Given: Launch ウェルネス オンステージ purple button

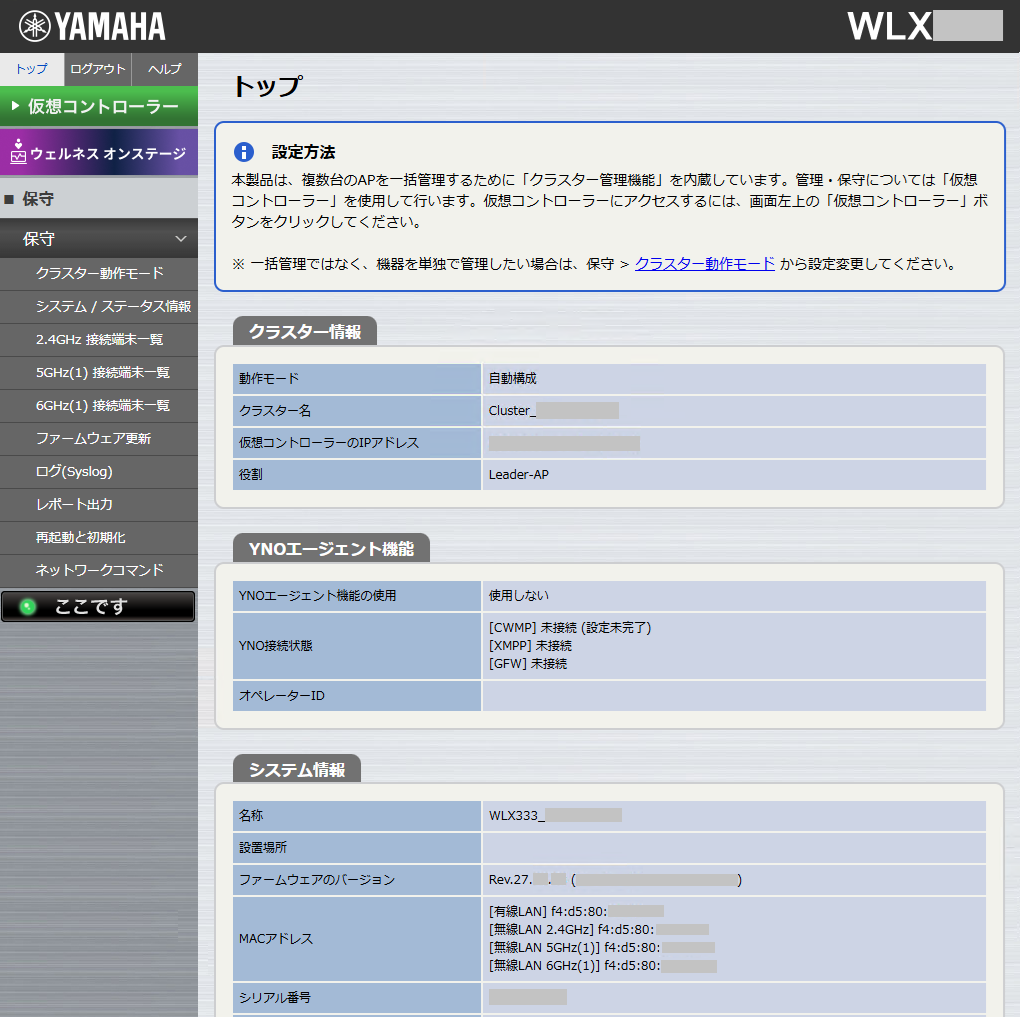Looking at the screenshot, I should point(99,152).
